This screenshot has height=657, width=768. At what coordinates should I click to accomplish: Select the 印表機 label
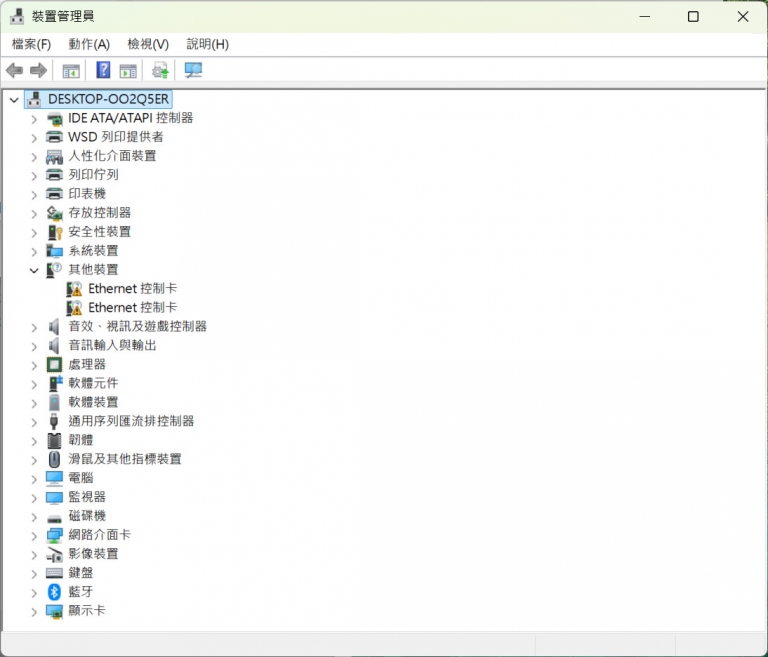click(x=87, y=194)
